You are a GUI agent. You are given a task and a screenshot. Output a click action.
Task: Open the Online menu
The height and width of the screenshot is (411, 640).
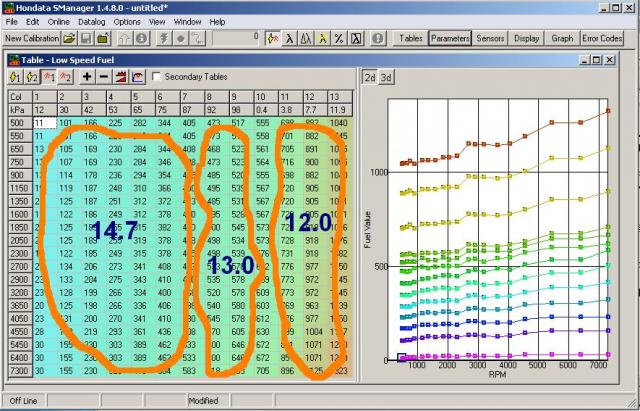coord(59,21)
